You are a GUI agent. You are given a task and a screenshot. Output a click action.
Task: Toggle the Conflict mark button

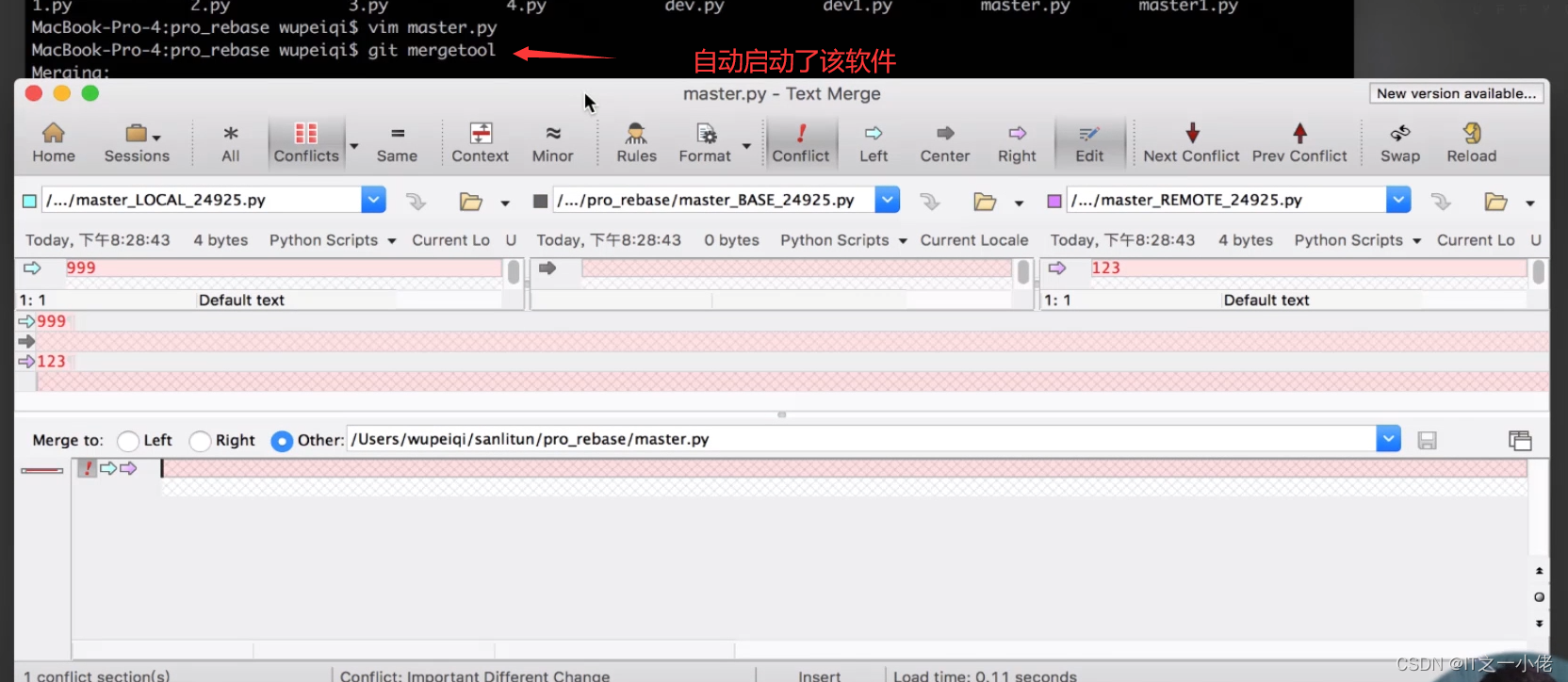tap(801, 143)
